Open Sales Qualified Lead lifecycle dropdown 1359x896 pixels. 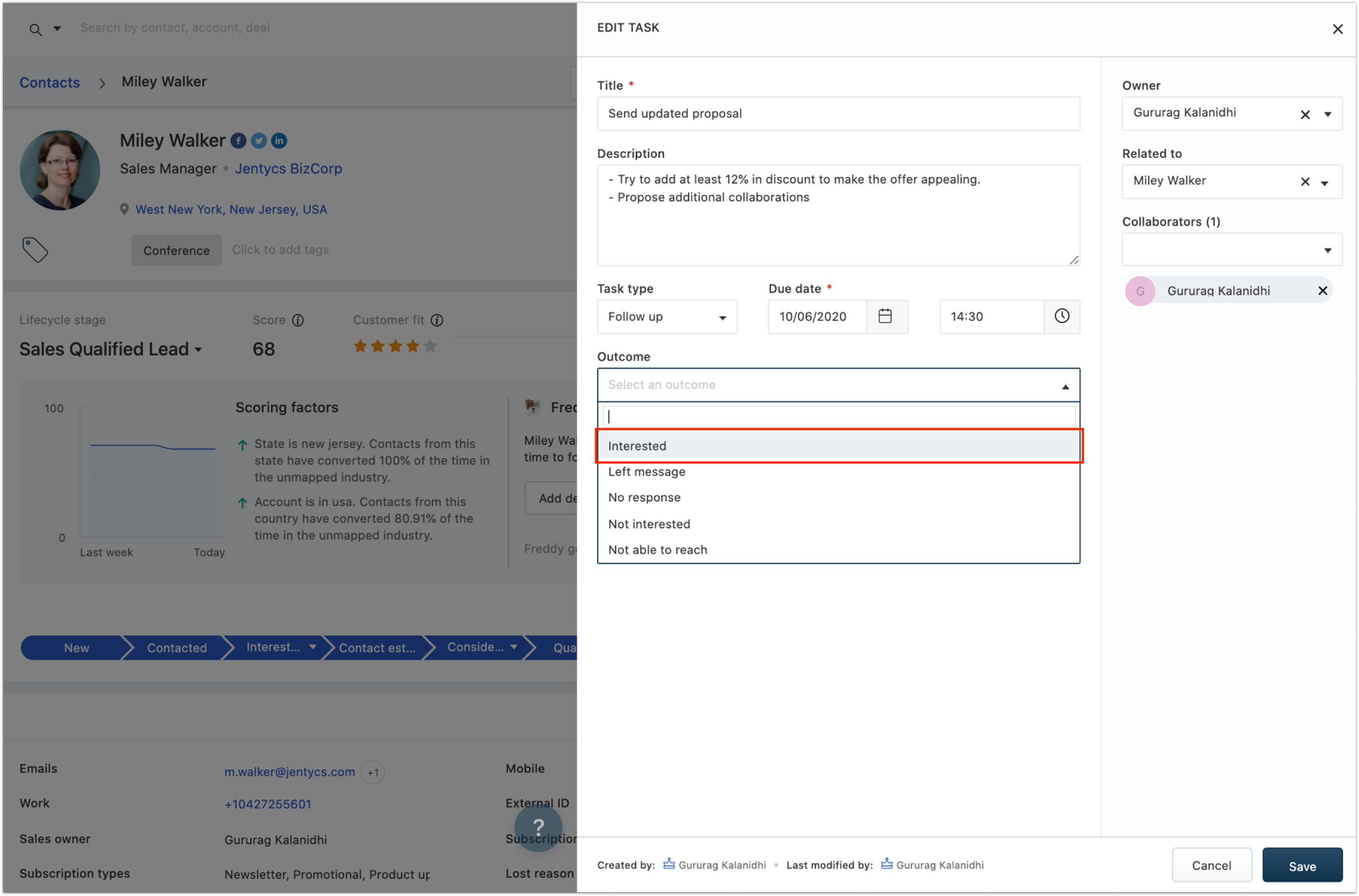(111, 349)
